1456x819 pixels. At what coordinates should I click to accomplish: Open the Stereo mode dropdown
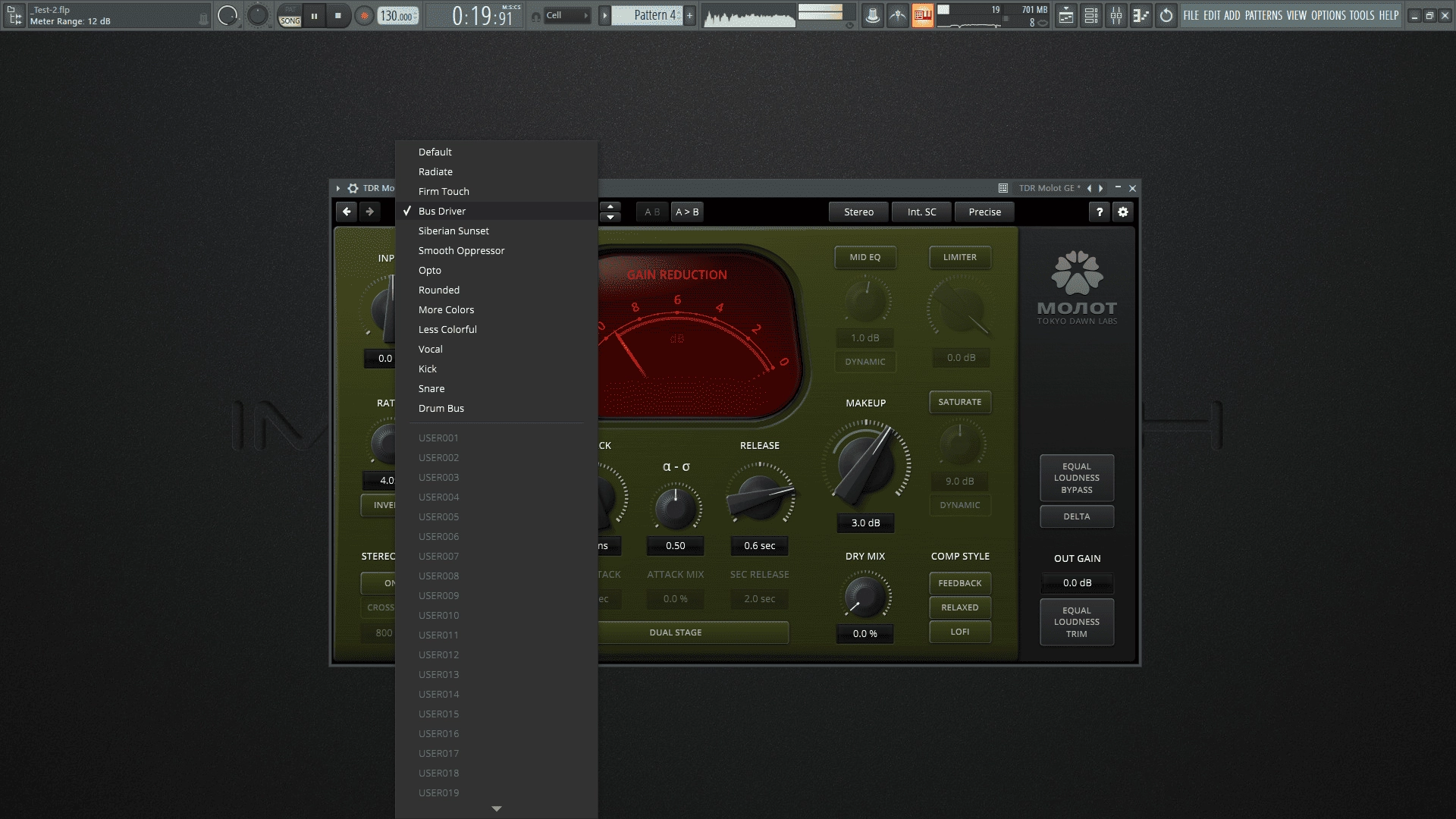coord(859,212)
